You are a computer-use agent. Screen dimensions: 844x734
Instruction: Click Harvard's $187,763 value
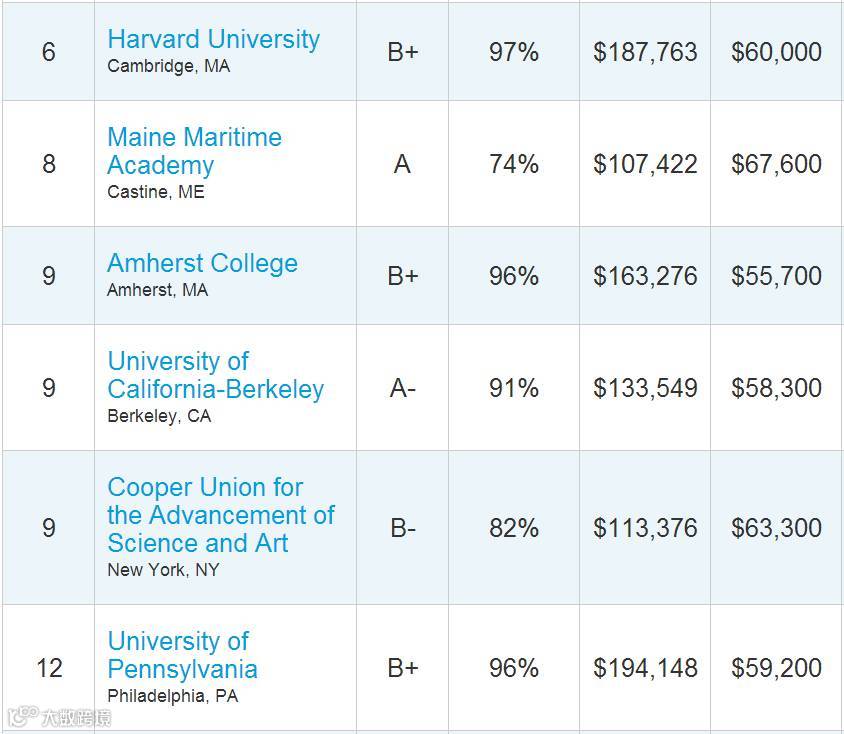pos(645,52)
